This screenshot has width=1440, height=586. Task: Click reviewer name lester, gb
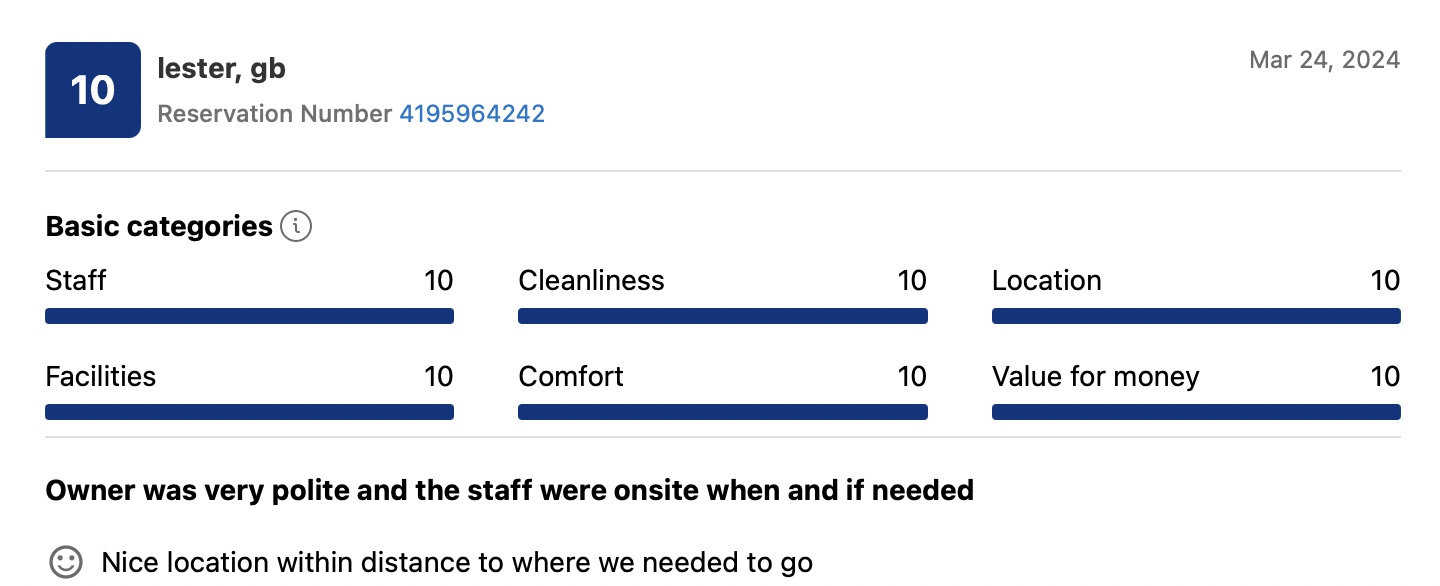222,69
